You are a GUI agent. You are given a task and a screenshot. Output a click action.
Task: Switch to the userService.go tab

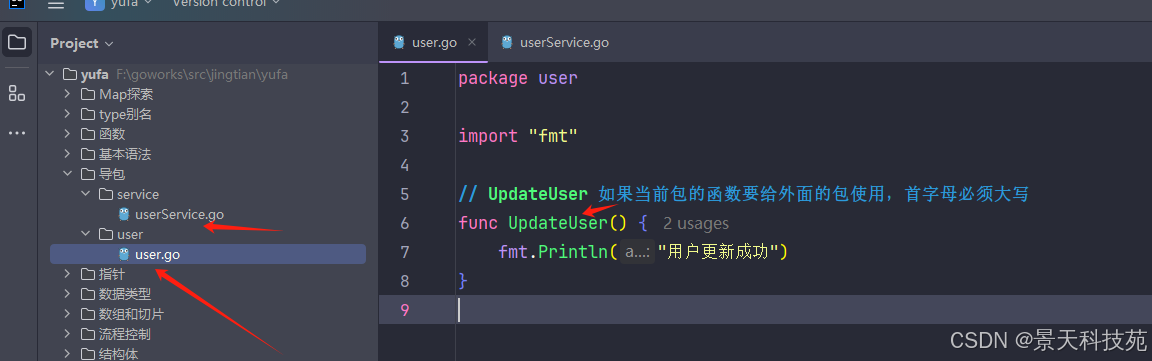pos(555,42)
